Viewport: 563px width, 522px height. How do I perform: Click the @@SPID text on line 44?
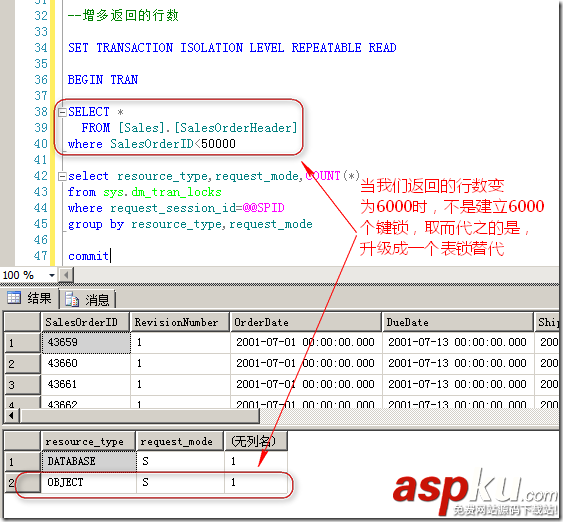pos(264,208)
